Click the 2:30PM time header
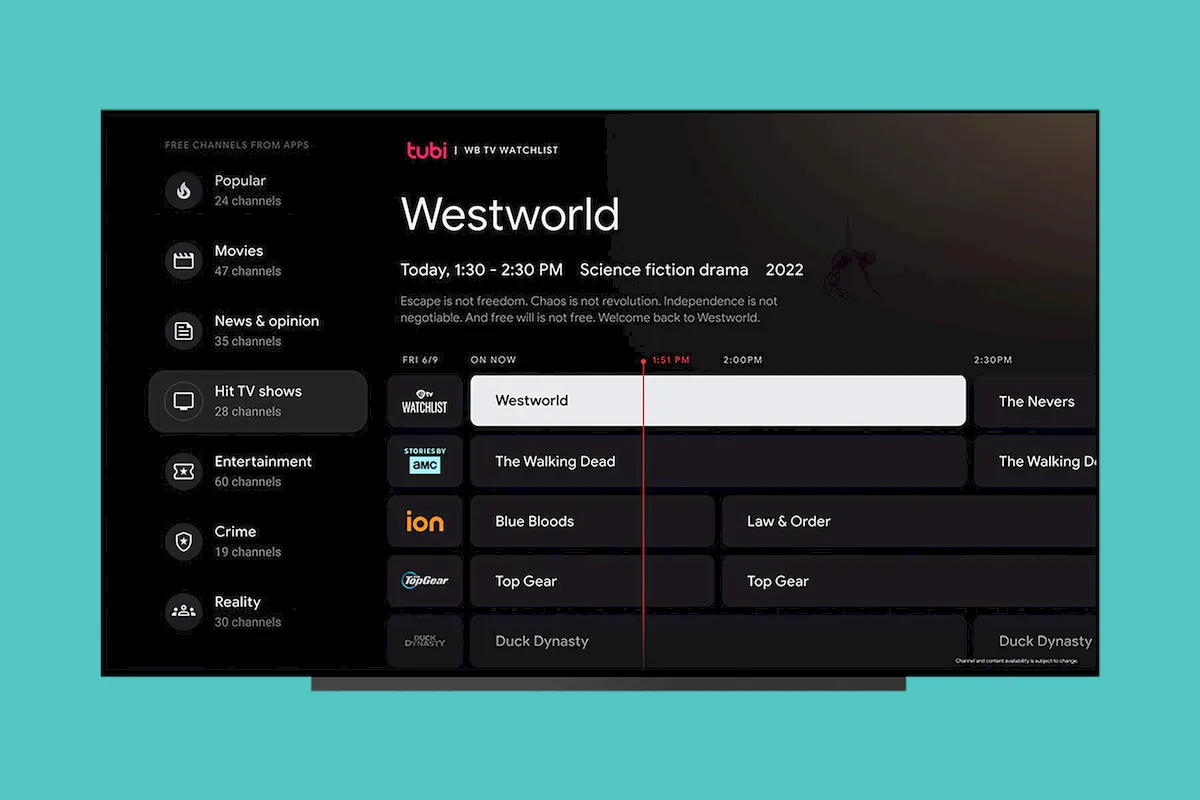 (x=993, y=360)
